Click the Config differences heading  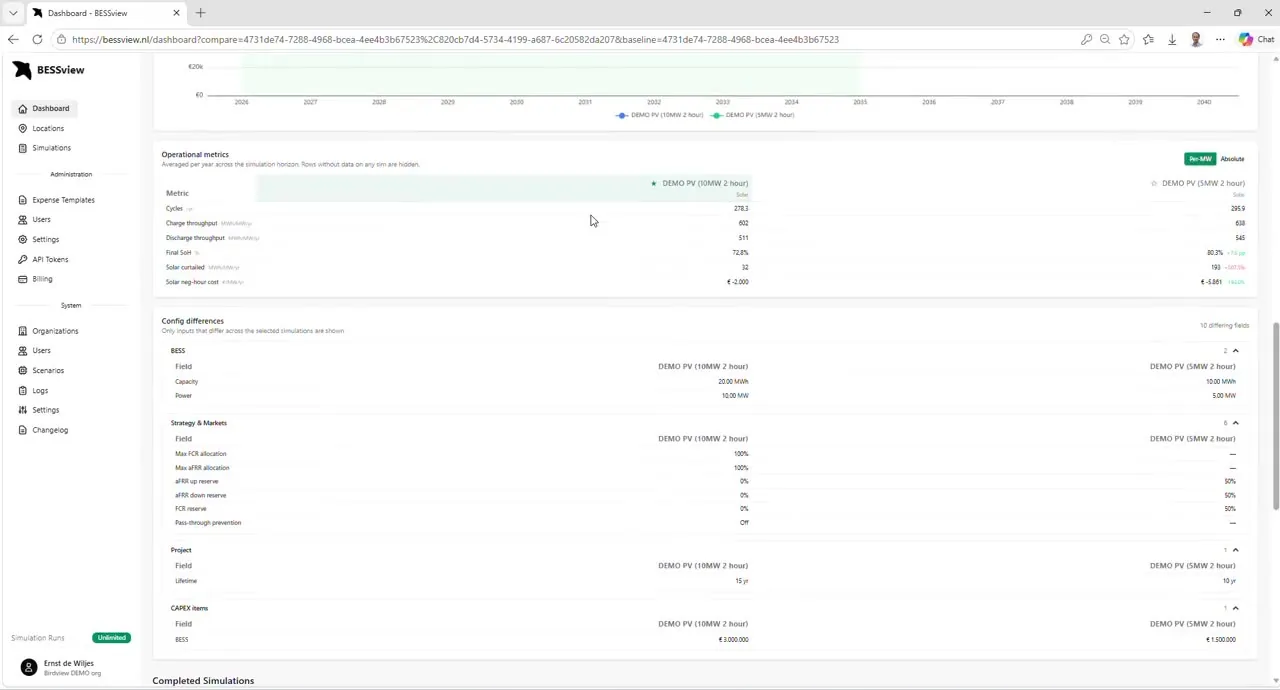[192, 321]
